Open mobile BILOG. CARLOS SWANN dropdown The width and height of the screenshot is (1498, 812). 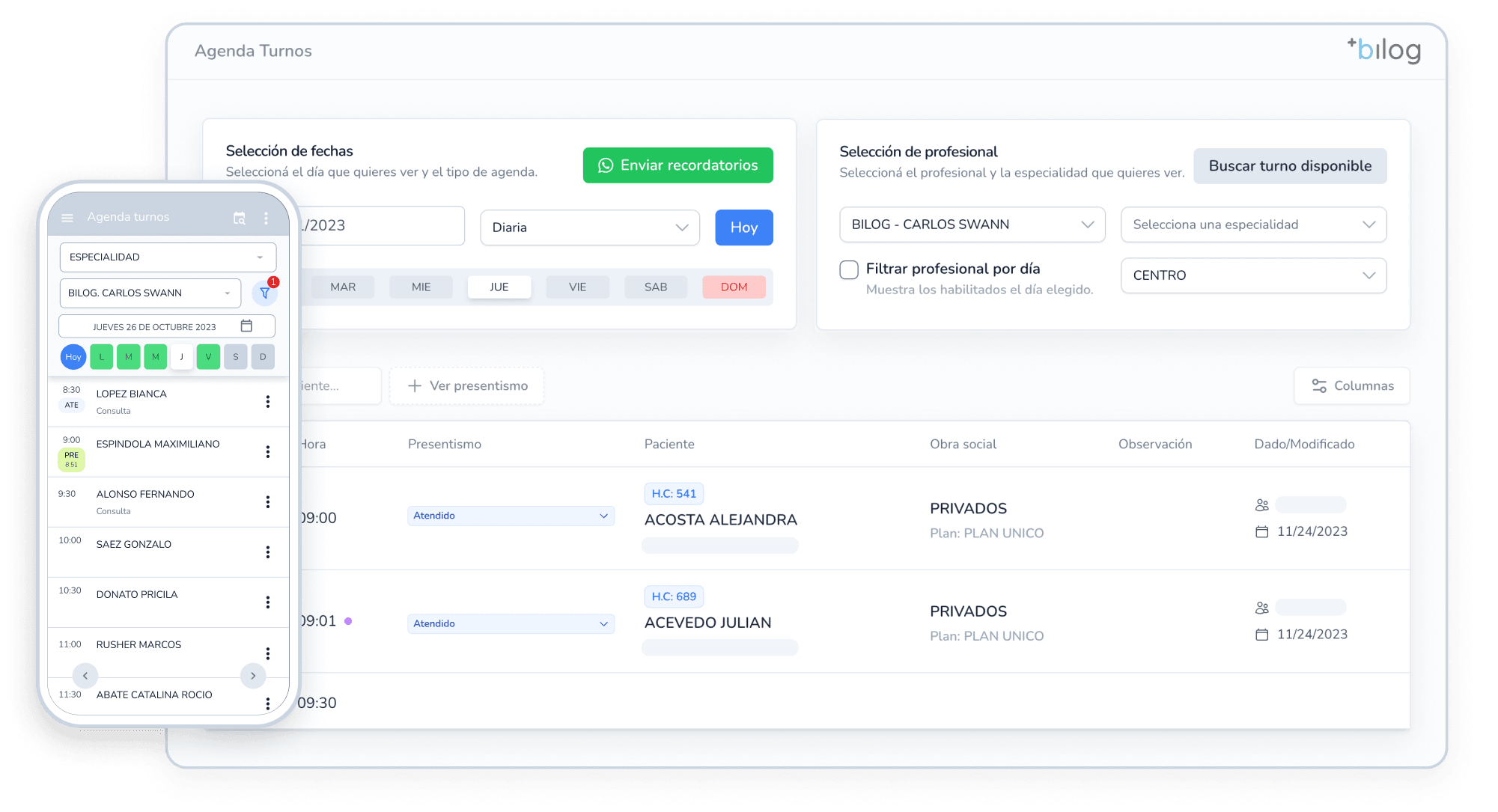pos(150,293)
